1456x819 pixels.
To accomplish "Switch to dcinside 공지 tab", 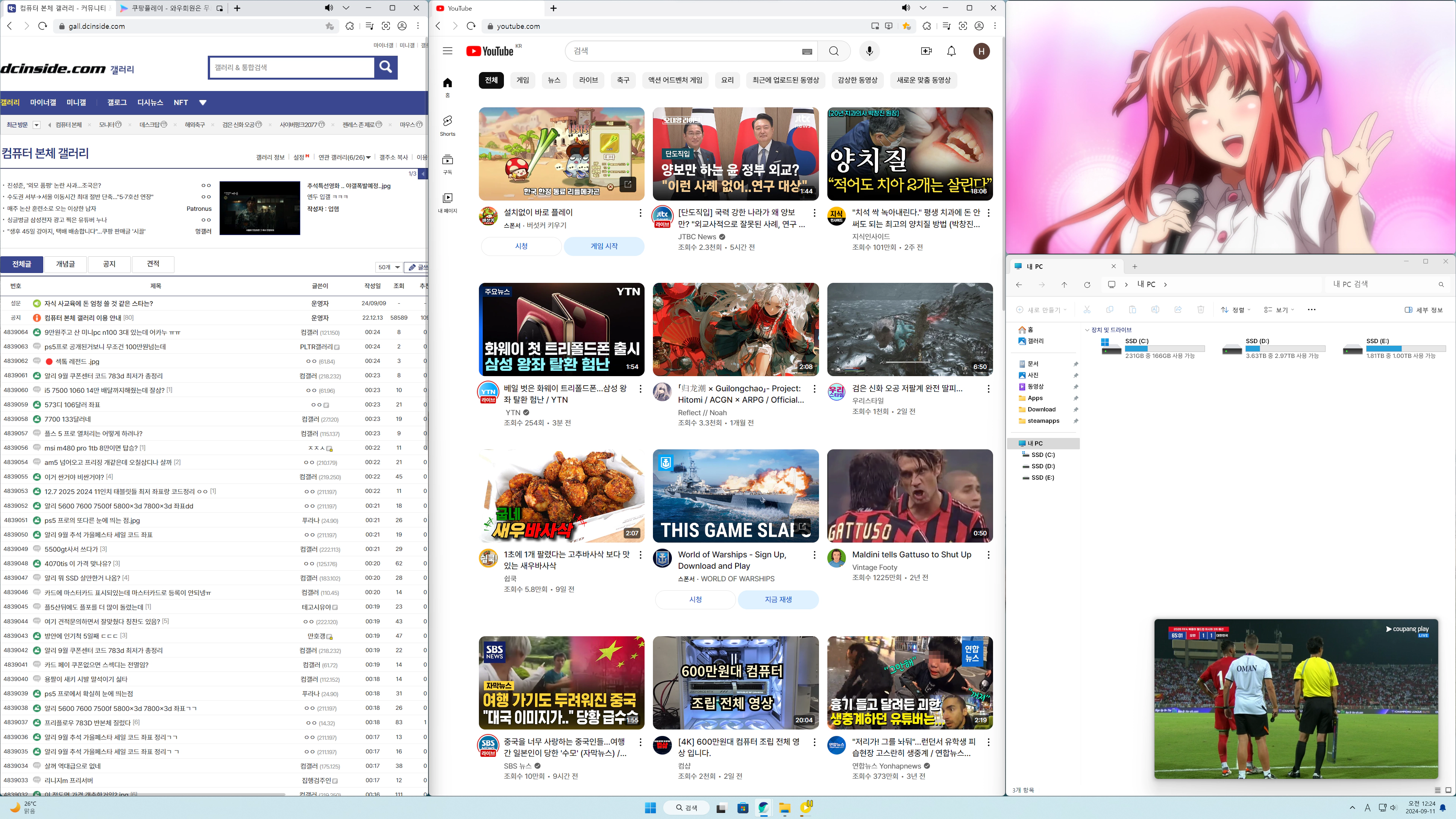I will point(109,264).
